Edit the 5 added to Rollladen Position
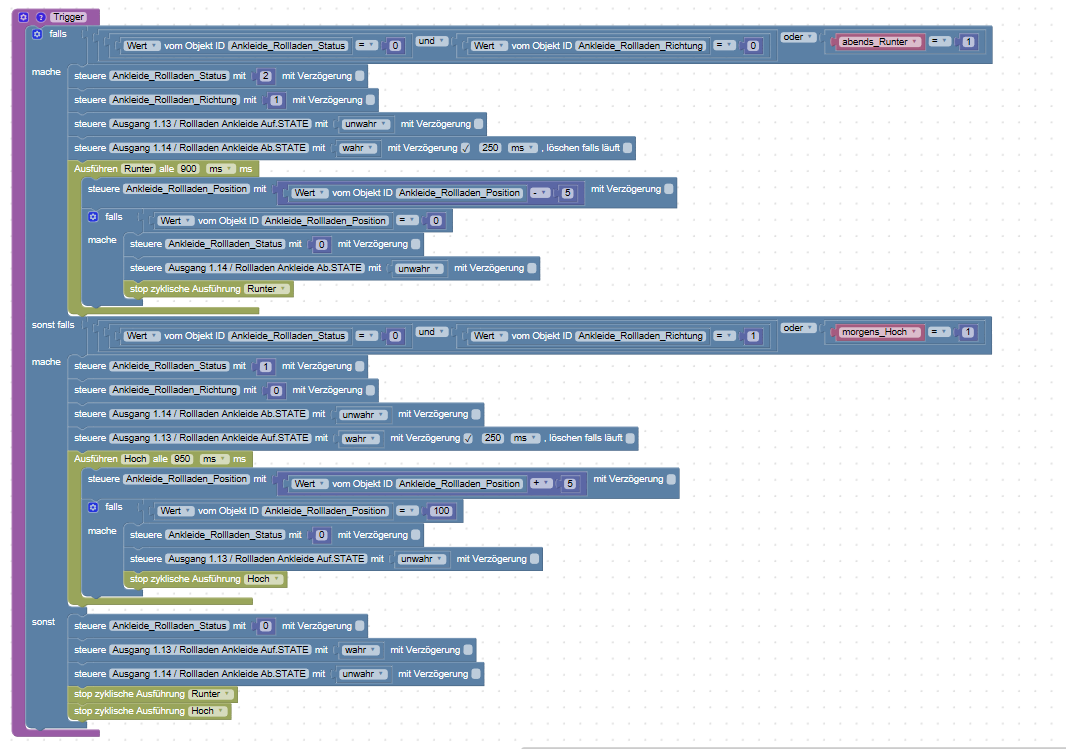The image size is (1066, 749). [570, 483]
